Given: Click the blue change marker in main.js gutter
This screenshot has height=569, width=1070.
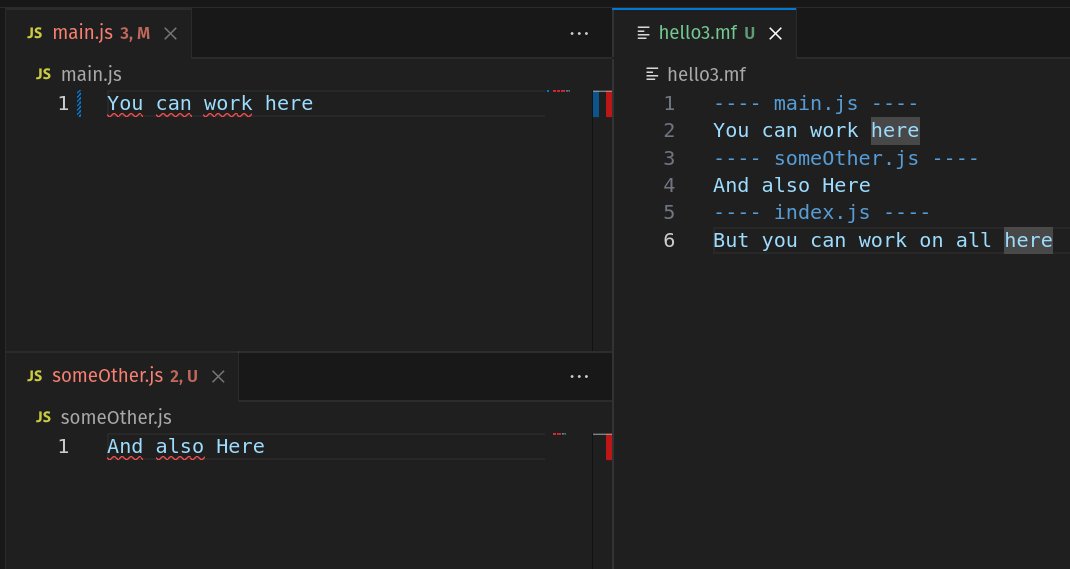Looking at the screenshot, I should (x=79, y=104).
